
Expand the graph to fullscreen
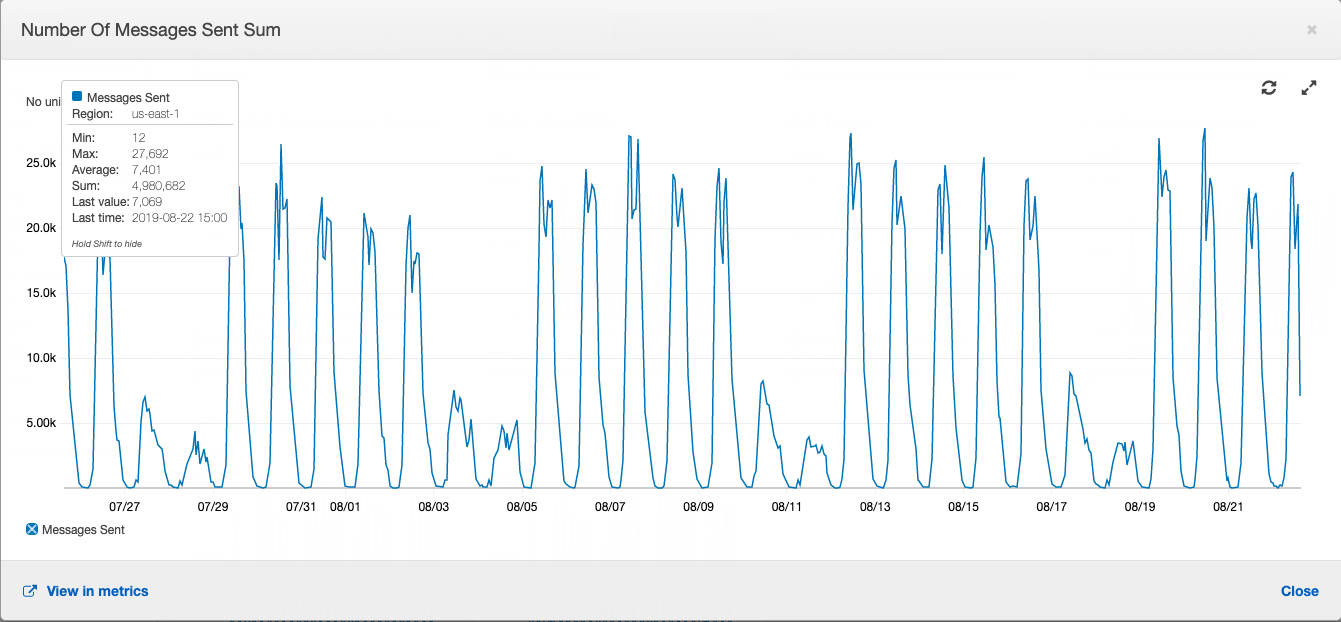pos(1308,88)
